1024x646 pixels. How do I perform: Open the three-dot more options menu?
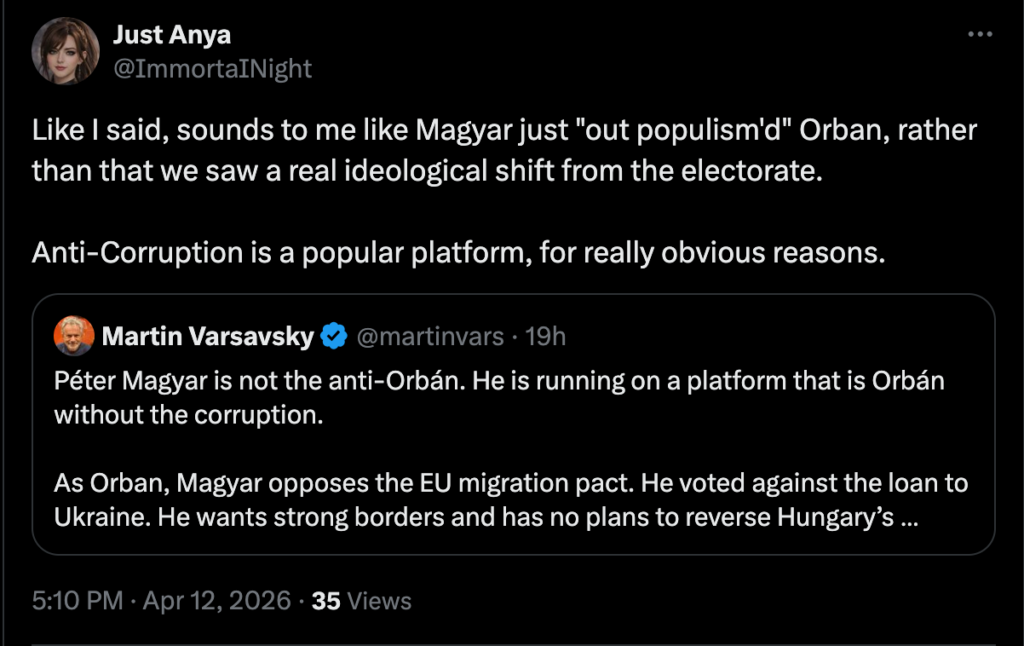pos(980,34)
